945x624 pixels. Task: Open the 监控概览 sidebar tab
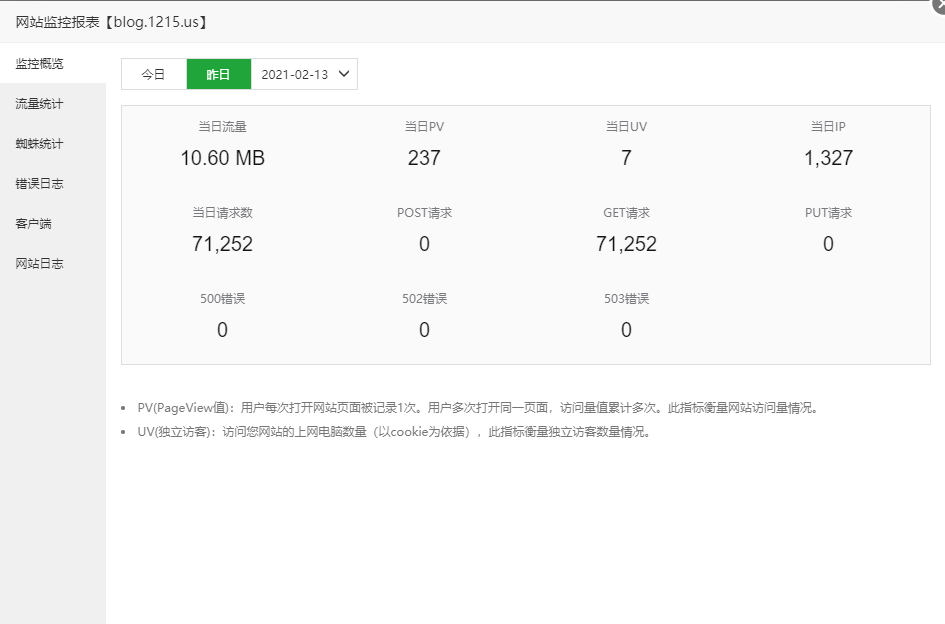pos(40,64)
